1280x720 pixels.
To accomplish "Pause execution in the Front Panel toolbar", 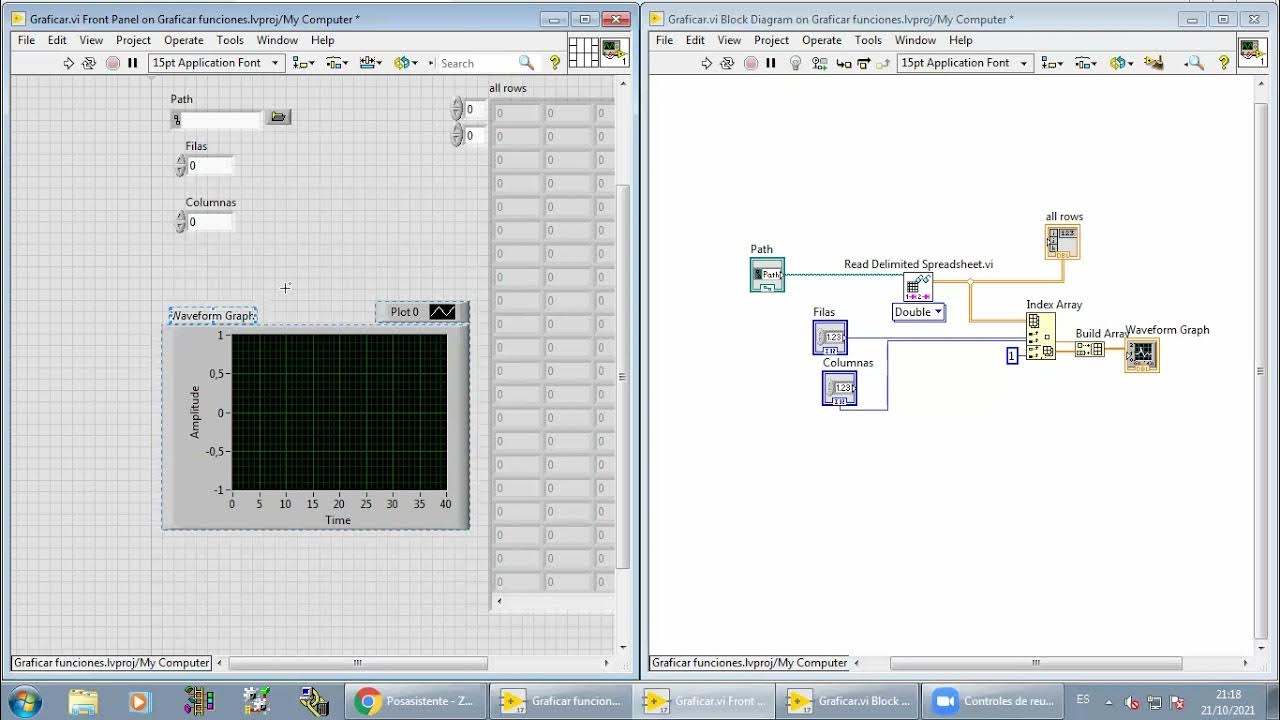I will coord(132,63).
